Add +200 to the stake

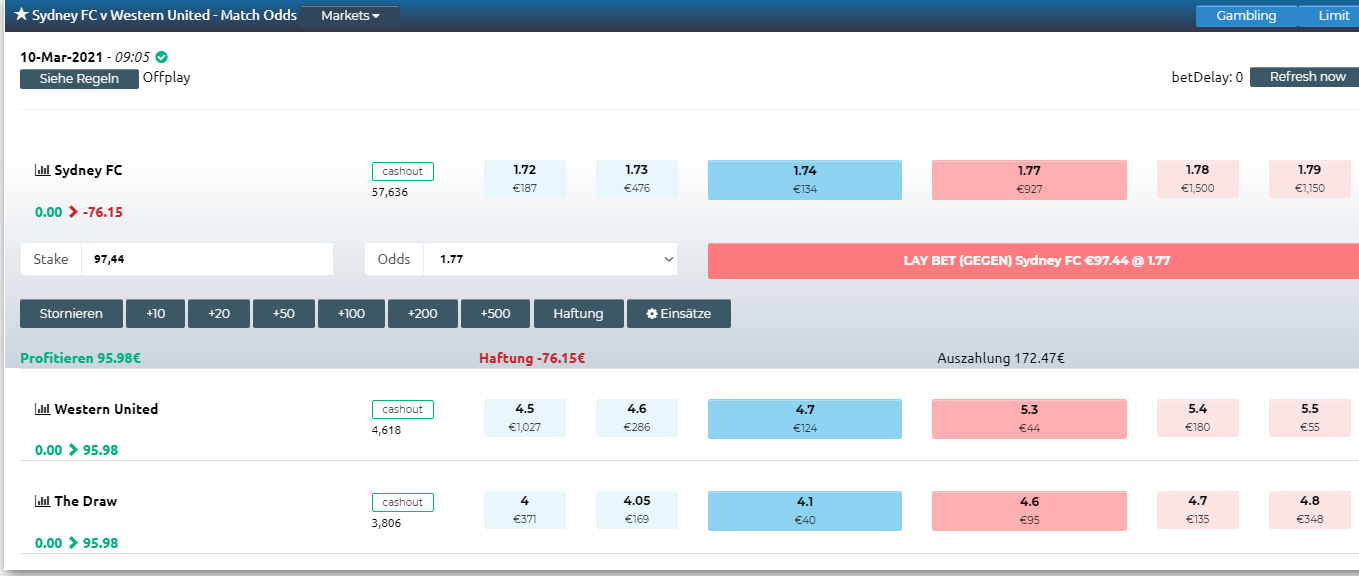pos(423,314)
